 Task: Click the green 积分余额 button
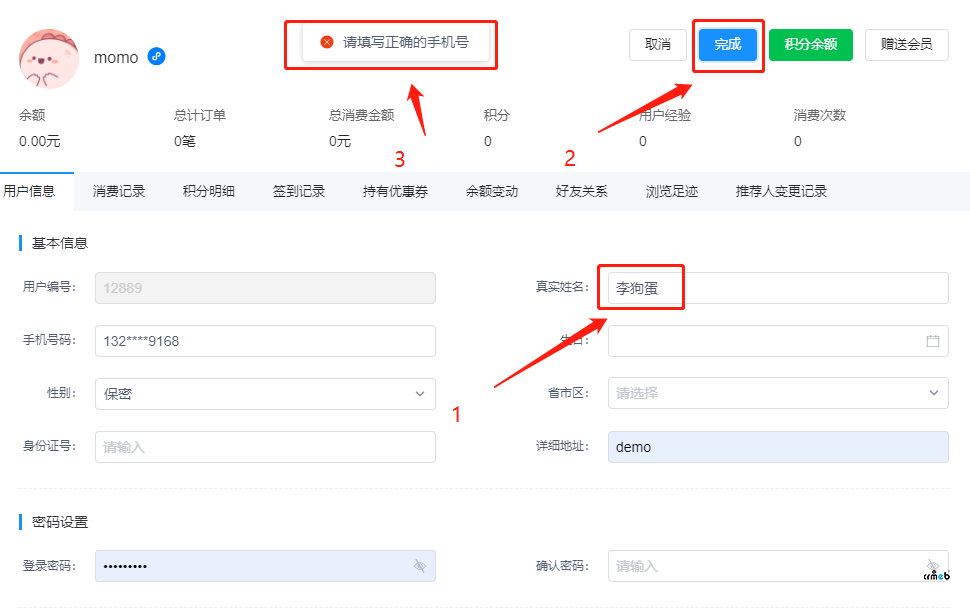(x=810, y=45)
